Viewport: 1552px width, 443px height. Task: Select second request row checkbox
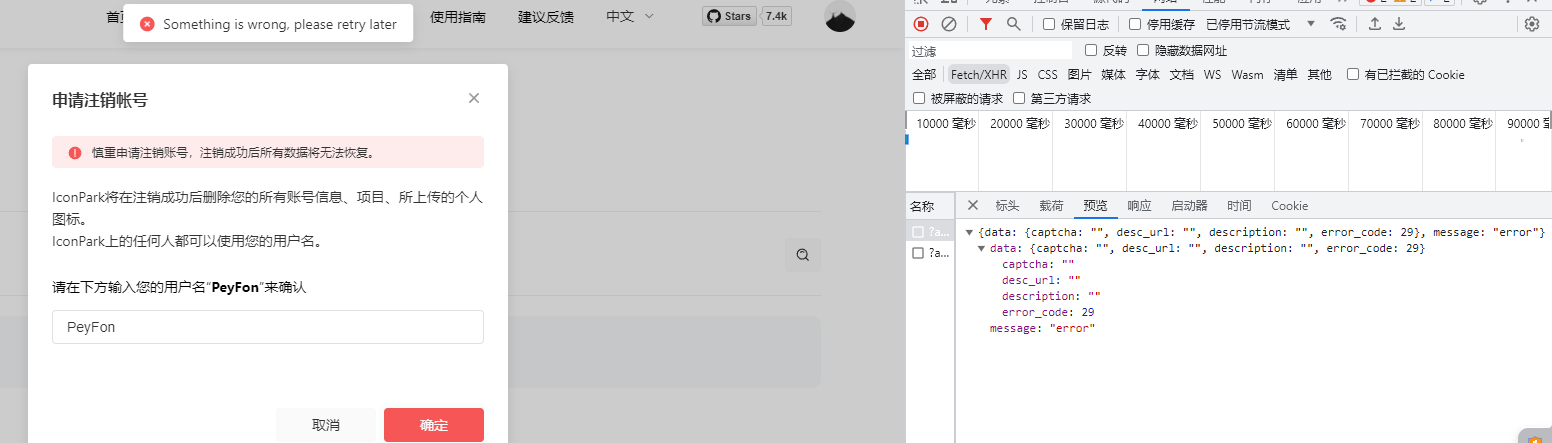click(x=918, y=253)
